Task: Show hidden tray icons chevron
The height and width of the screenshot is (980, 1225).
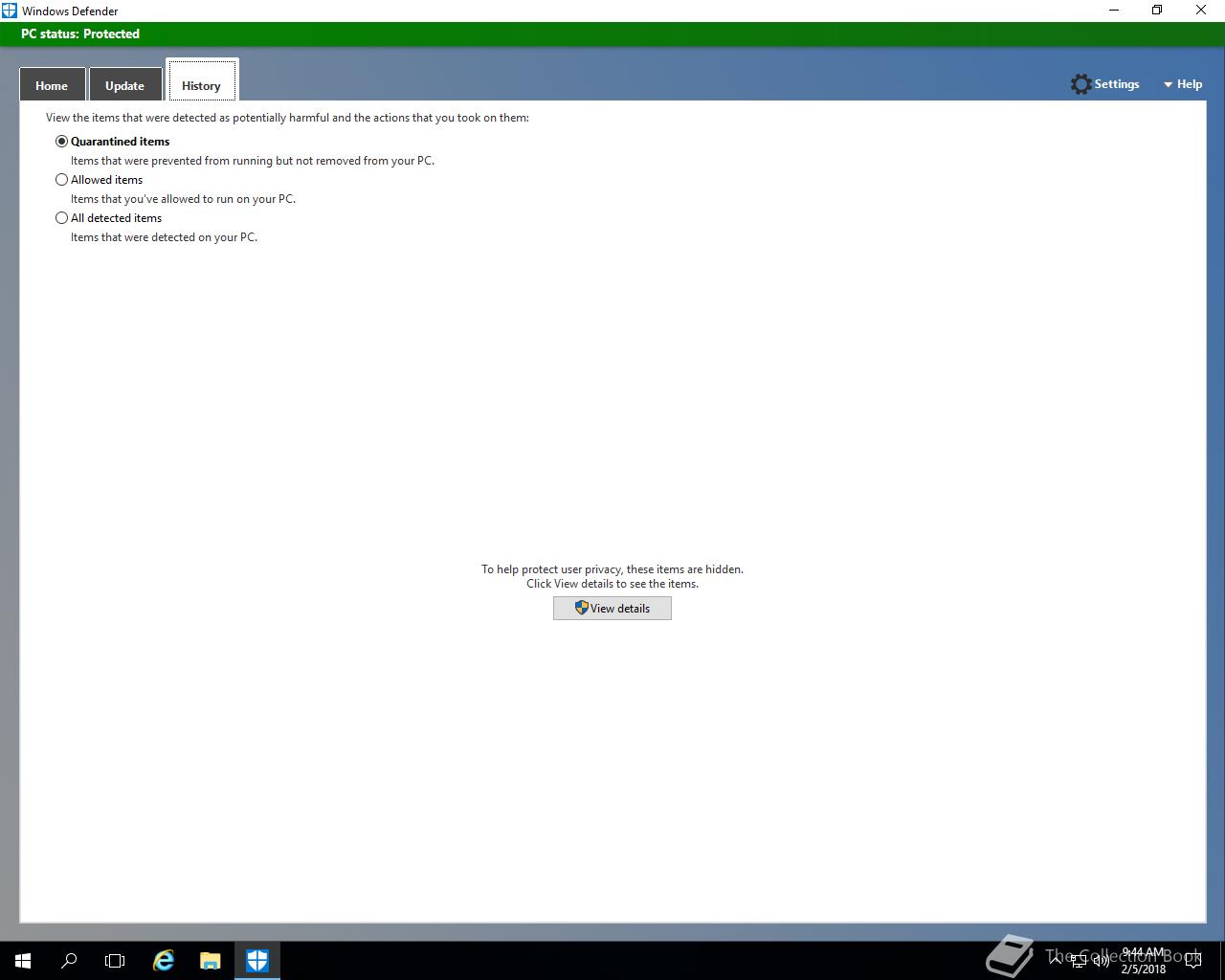Action: pyautogui.click(x=1058, y=961)
